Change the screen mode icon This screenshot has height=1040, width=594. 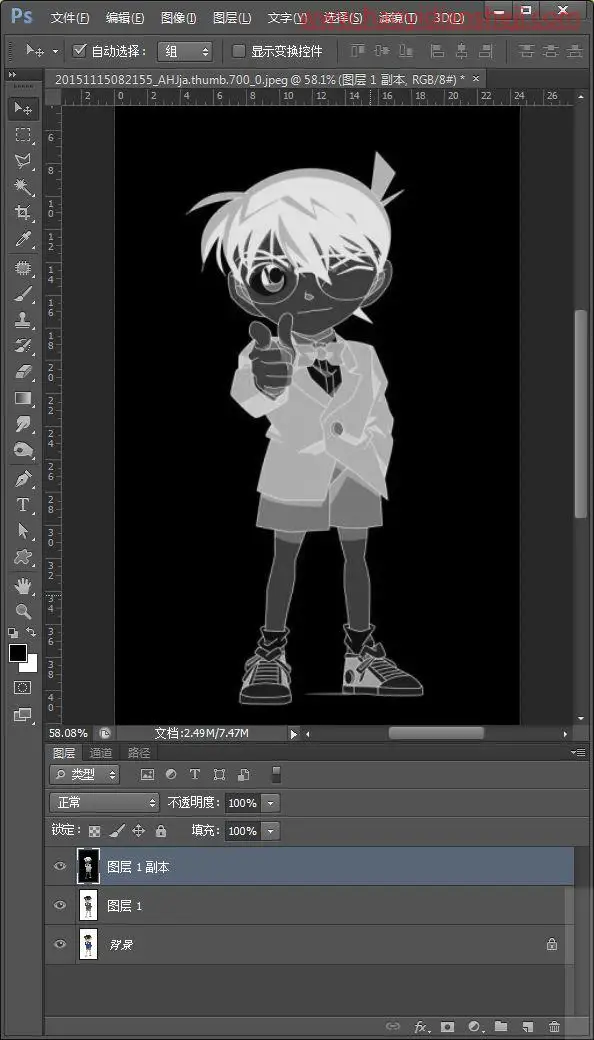(x=23, y=714)
